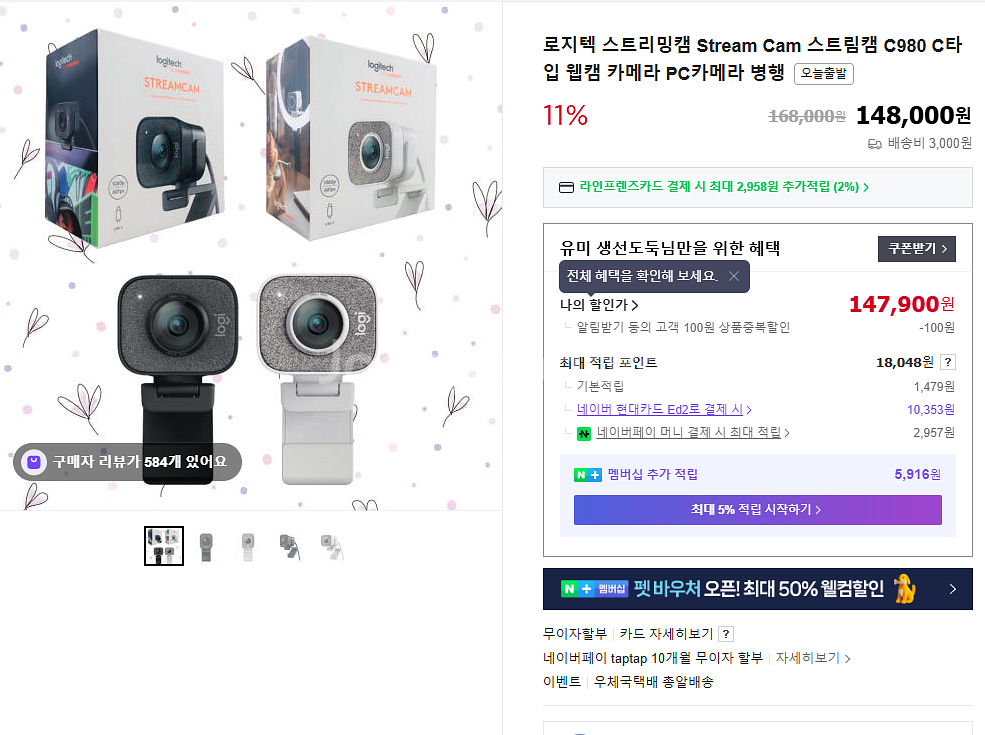
Task: Select the second thumbnail, black webcam
Action: (206, 547)
